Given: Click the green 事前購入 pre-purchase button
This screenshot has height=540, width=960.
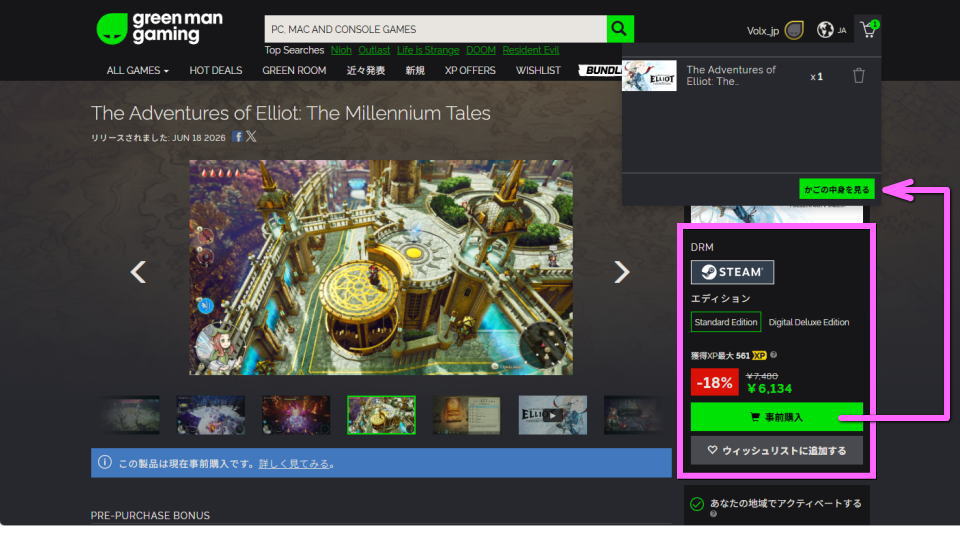Looking at the screenshot, I should [x=776, y=416].
